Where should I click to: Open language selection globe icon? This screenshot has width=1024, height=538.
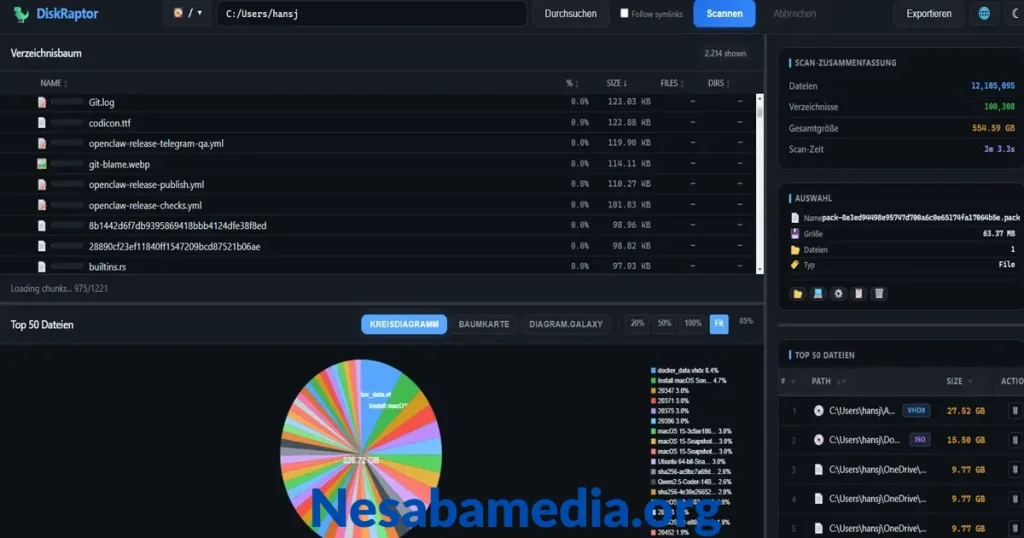pyautogui.click(x=984, y=13)
